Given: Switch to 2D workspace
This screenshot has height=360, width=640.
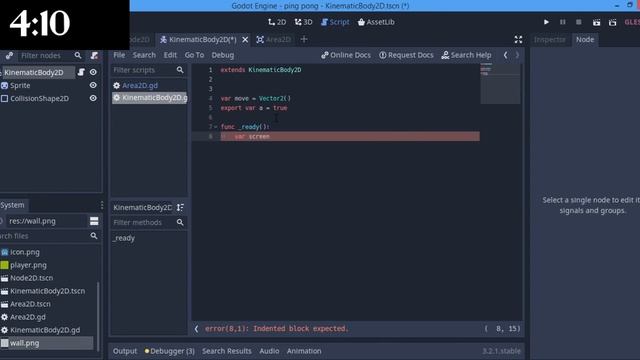Looking at the screenshot, I should [277, 22].
